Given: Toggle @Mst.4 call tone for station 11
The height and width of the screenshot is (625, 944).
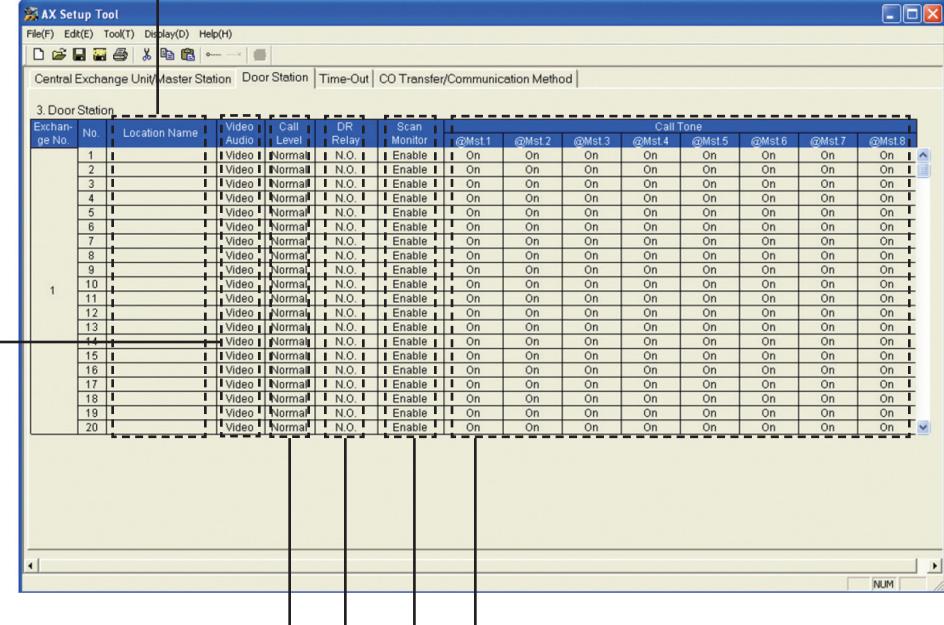Looking at the screenshot, I should click(x=650, y=299).
